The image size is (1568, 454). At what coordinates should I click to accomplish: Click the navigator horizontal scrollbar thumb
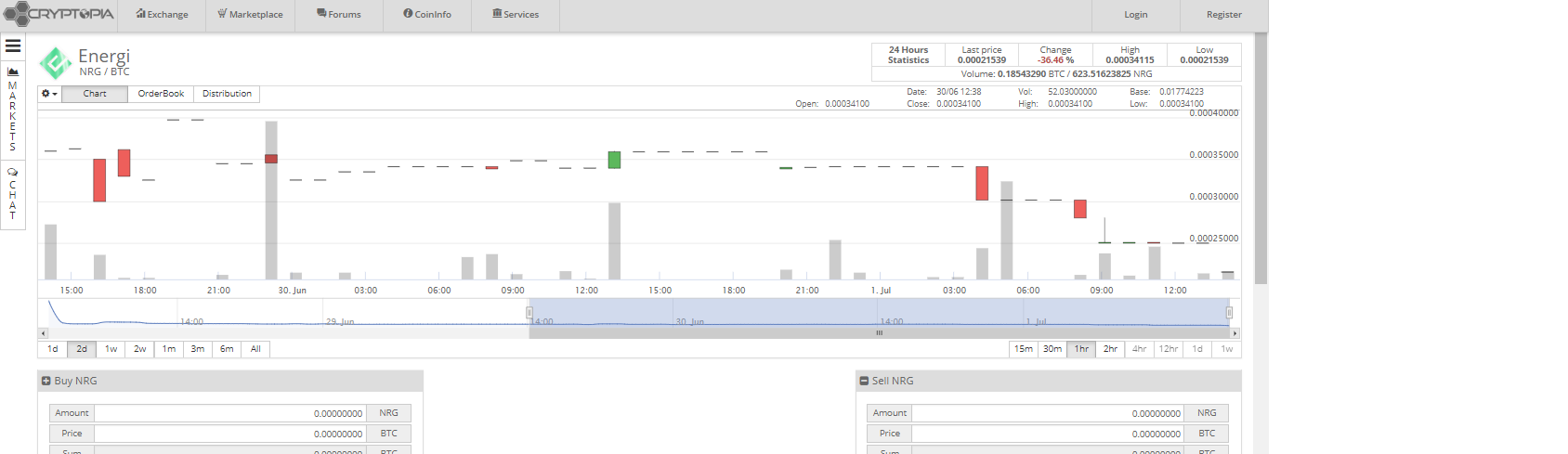click(879, 332)
